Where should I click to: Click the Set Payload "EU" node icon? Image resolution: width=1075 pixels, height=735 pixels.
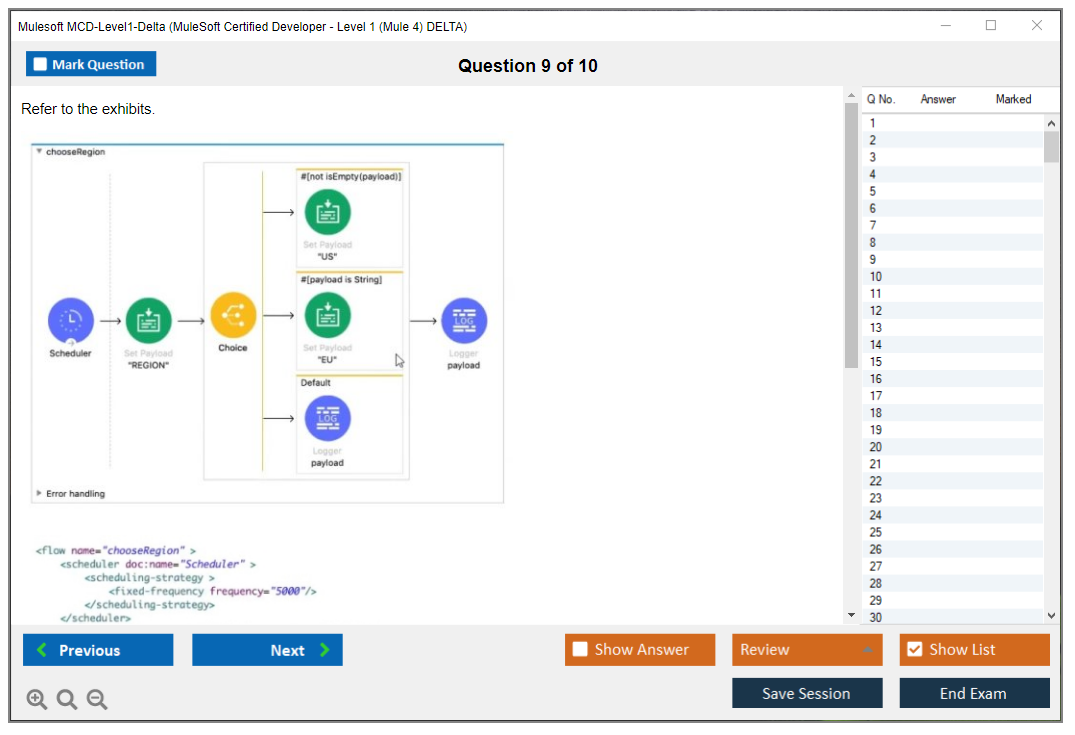pyautogui.click(x=327, y=317)
